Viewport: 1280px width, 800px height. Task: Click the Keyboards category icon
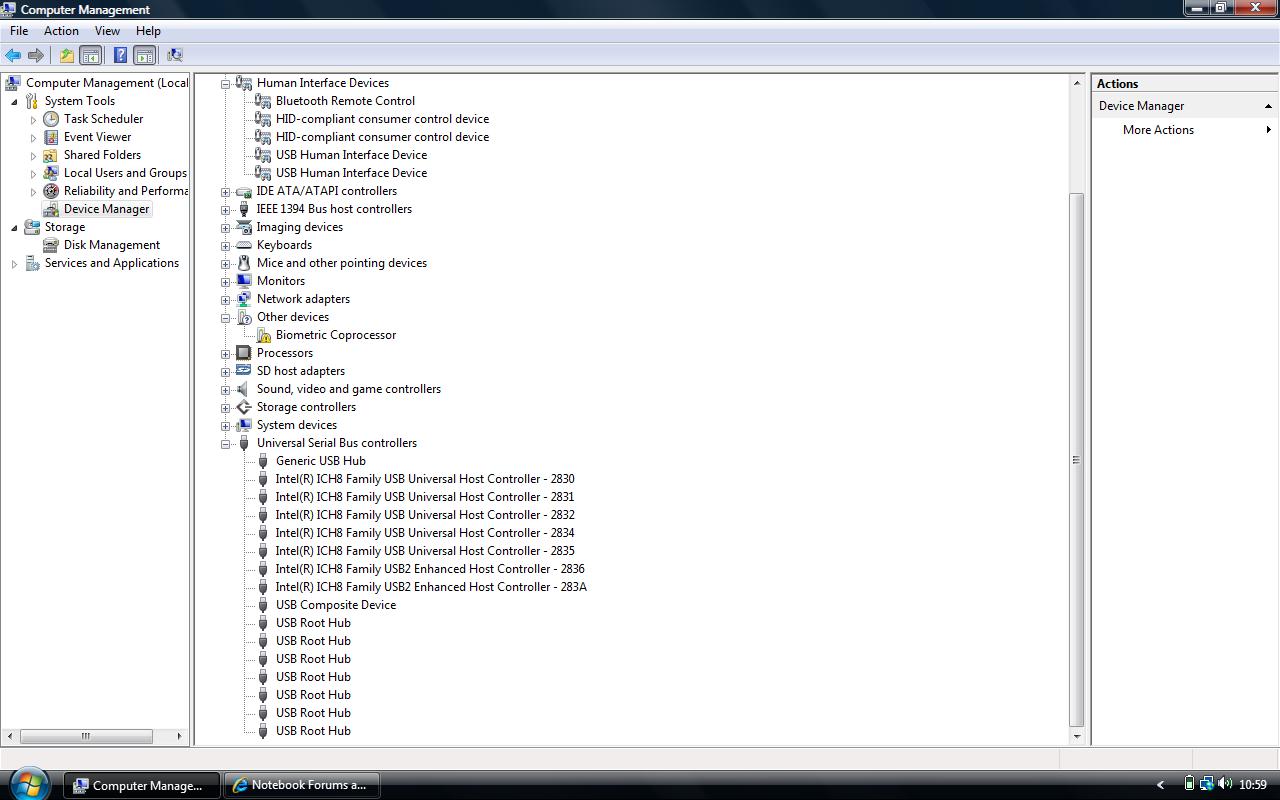coord(244,245)
